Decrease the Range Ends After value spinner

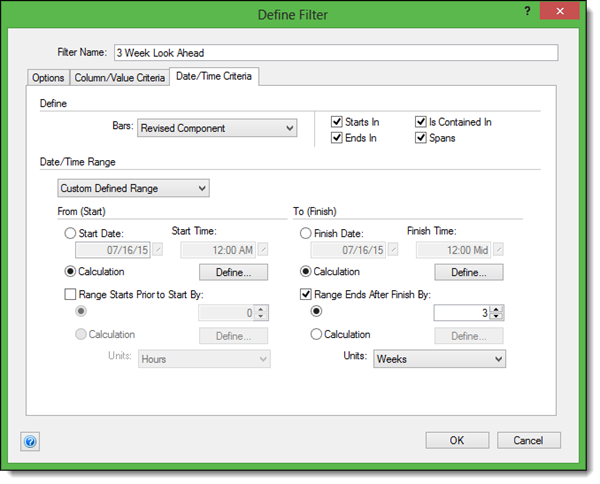point(498,317)
